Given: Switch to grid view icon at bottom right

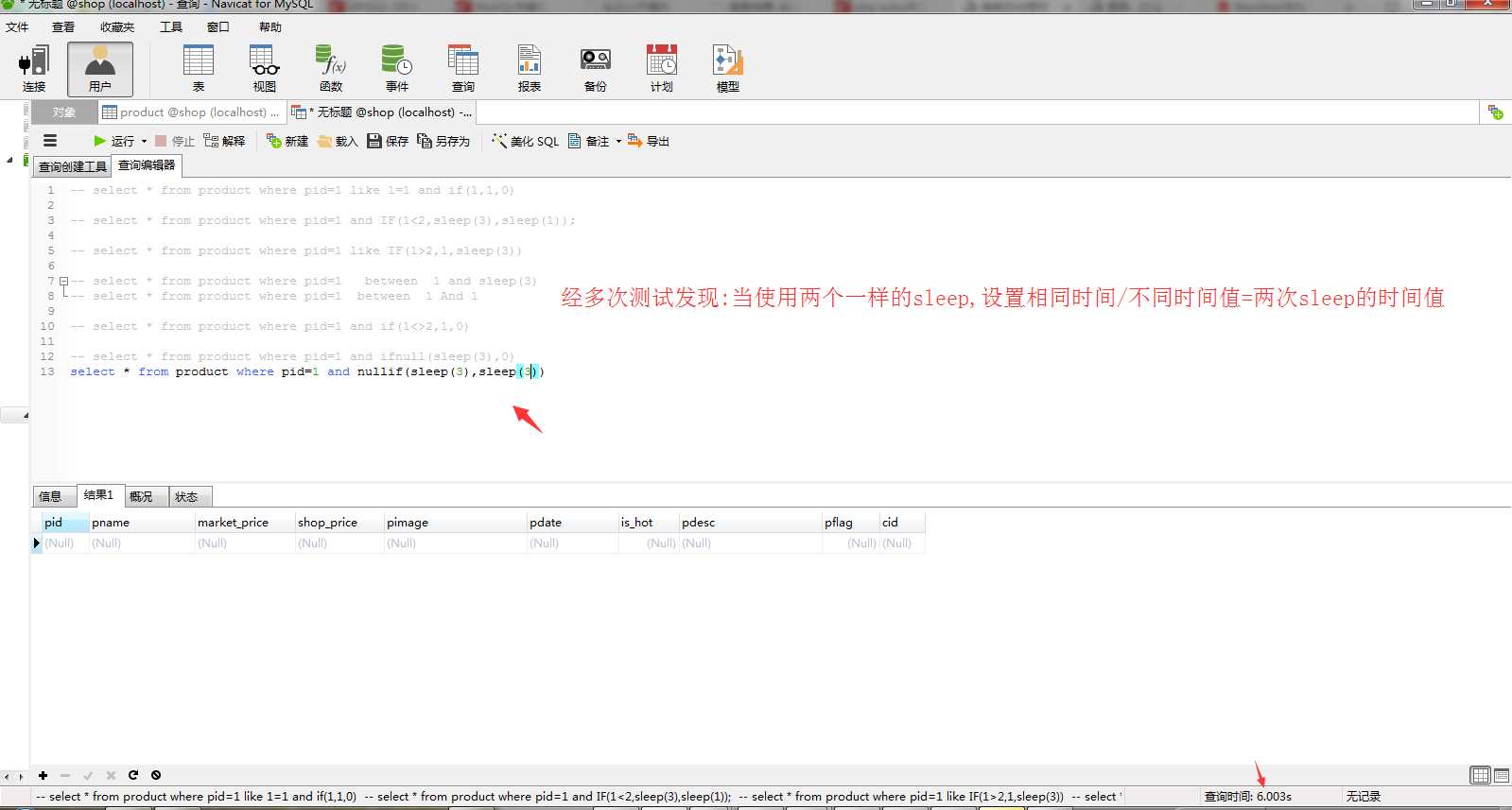Looking at the screenshot, I should coord(1480,775).
